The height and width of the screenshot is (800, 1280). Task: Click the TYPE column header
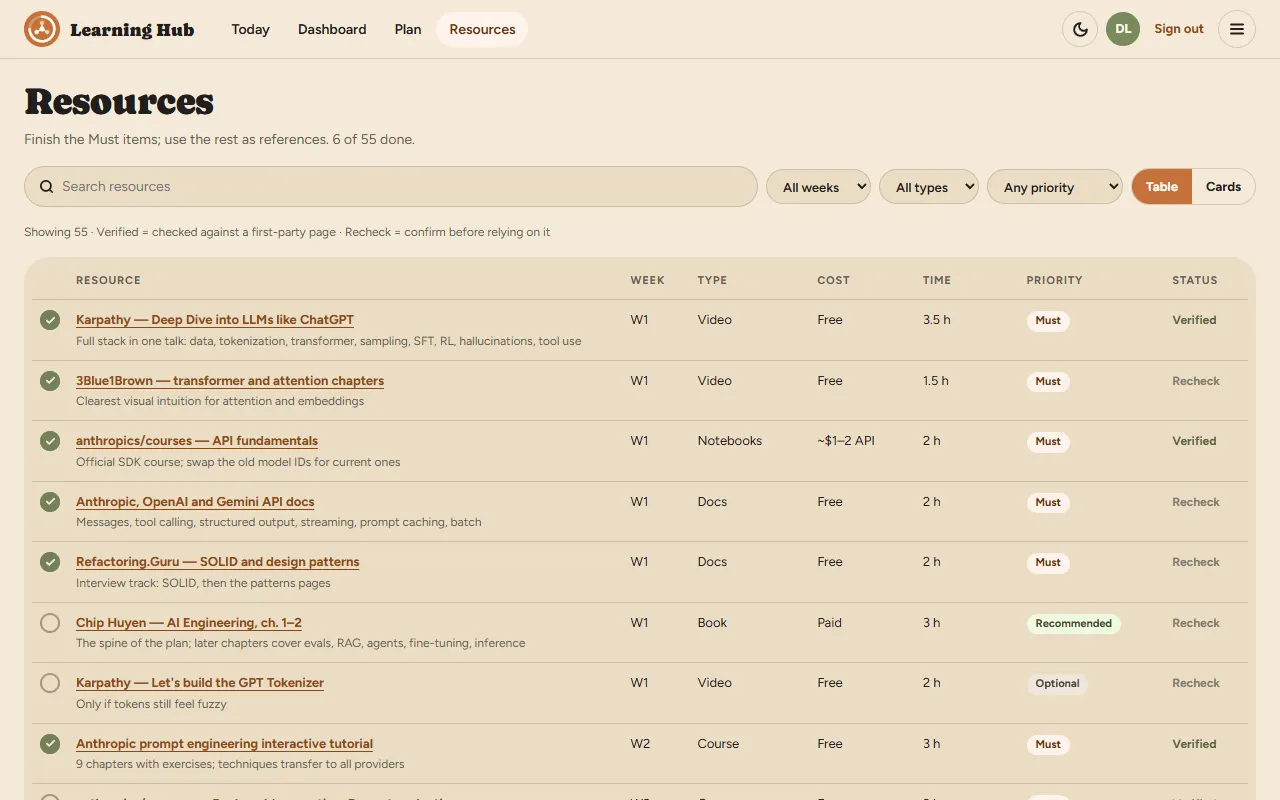tap(712, 280)
